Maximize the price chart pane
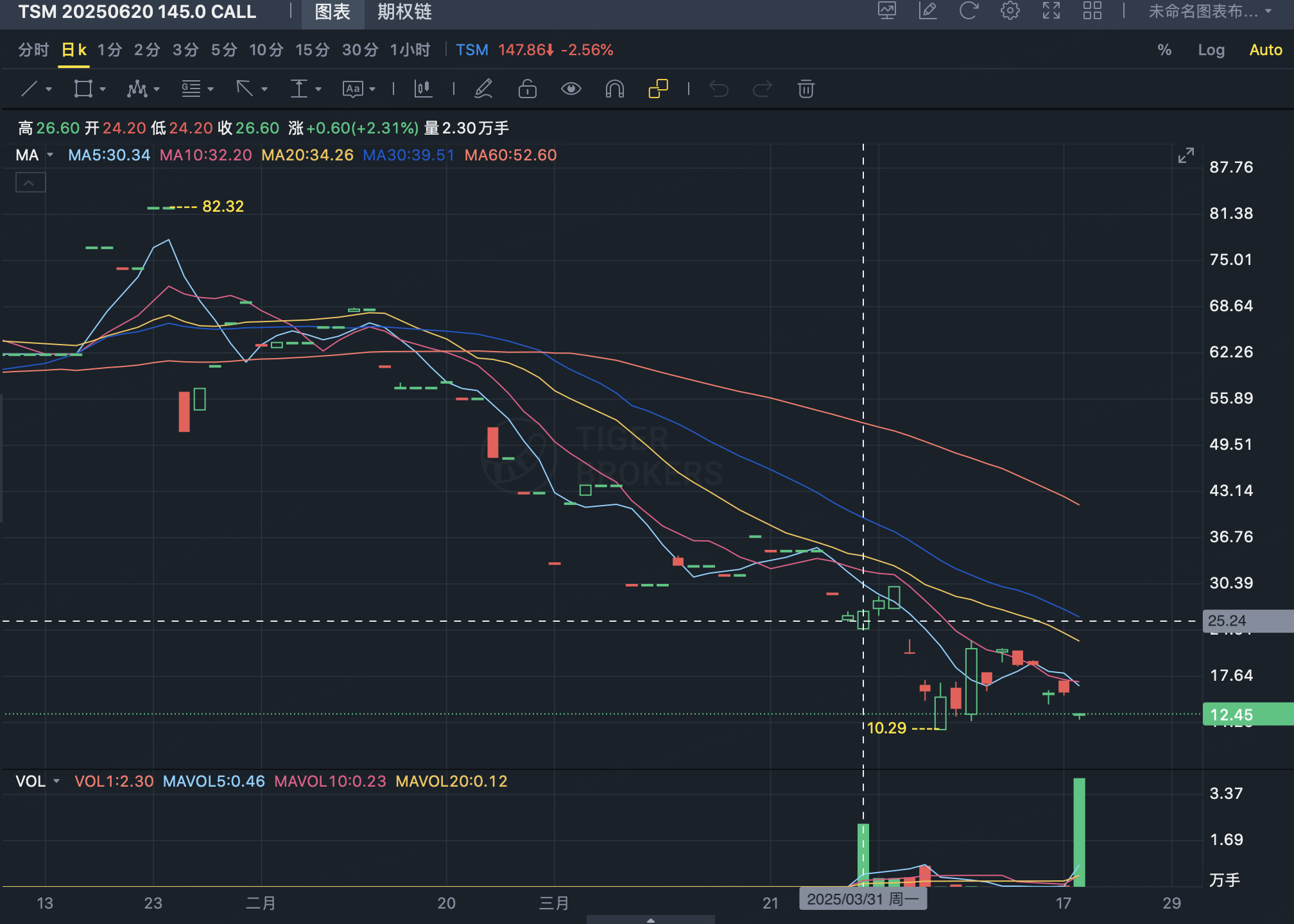The image size is (1294, 924). (x=1186, y=155)
